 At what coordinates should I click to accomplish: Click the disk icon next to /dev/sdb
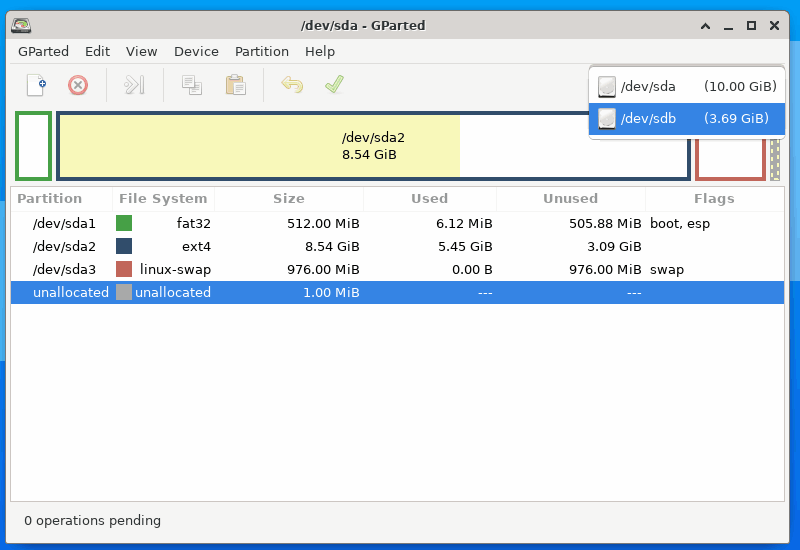607,118
